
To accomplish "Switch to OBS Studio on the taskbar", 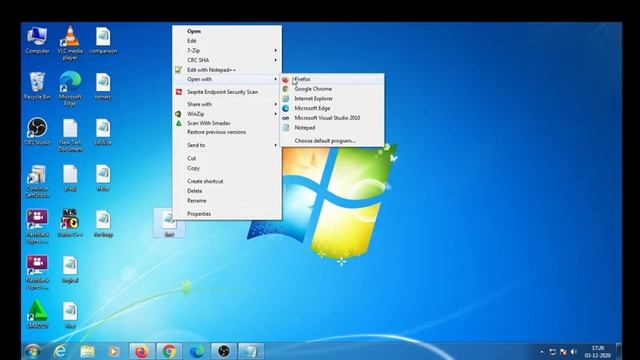I will pos(224,351).
